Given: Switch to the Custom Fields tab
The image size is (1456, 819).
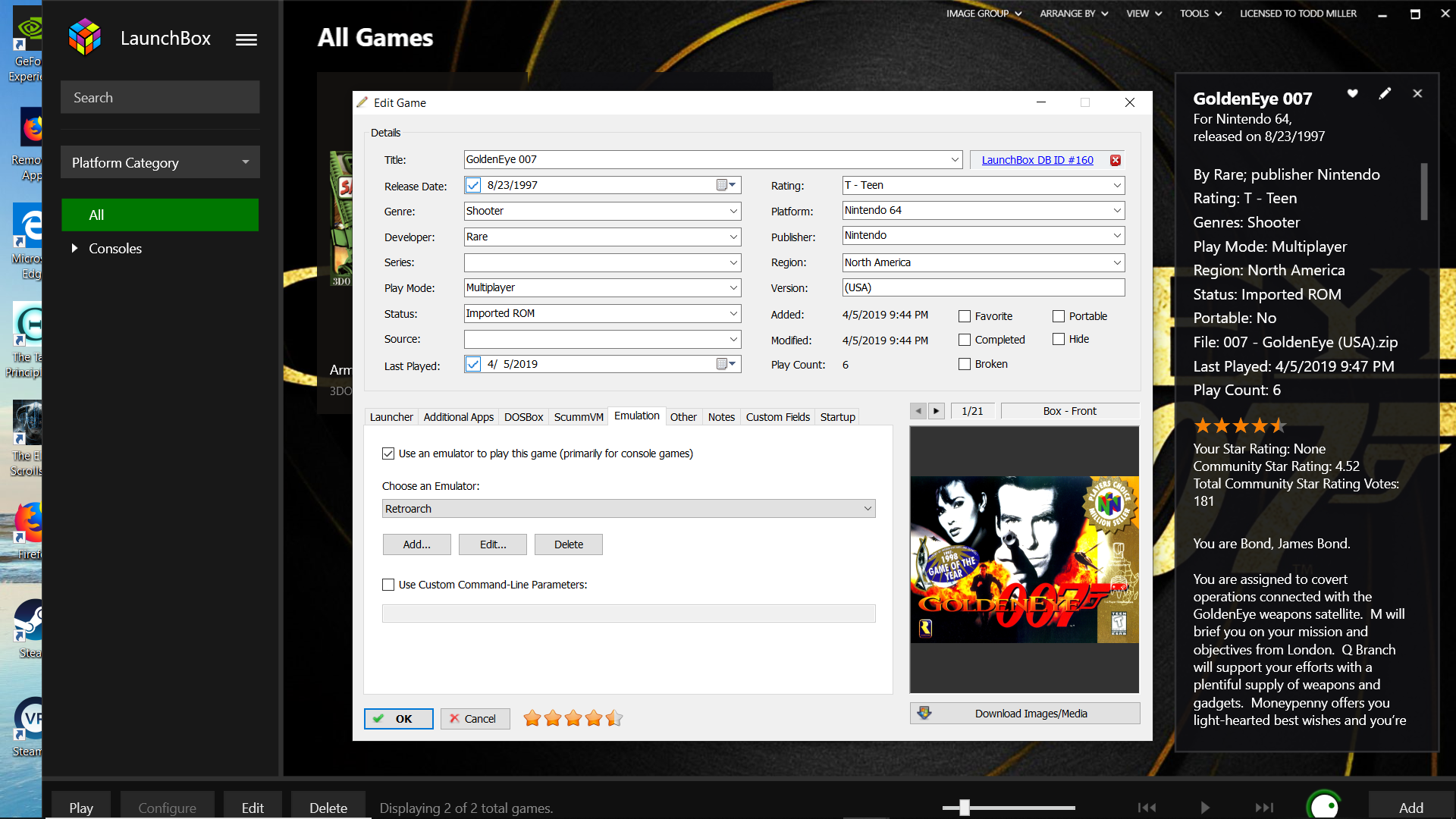Looking at the screenshot, I should [x=777, y=417].
